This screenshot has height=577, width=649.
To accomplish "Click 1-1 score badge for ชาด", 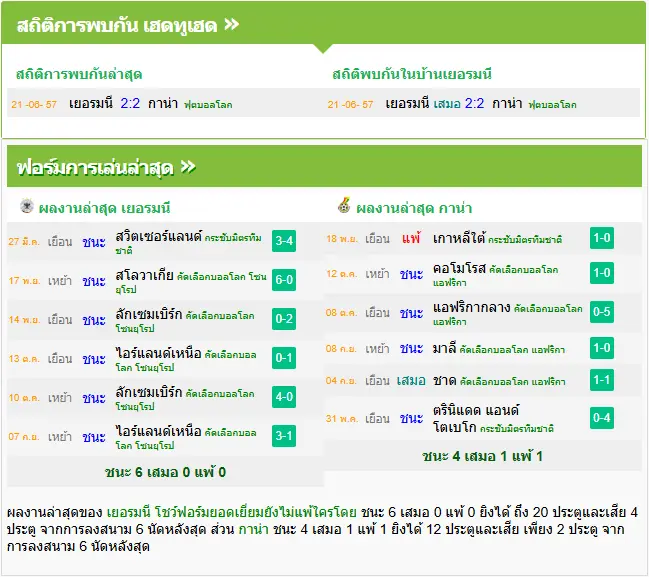I will (x=601, y=380).
